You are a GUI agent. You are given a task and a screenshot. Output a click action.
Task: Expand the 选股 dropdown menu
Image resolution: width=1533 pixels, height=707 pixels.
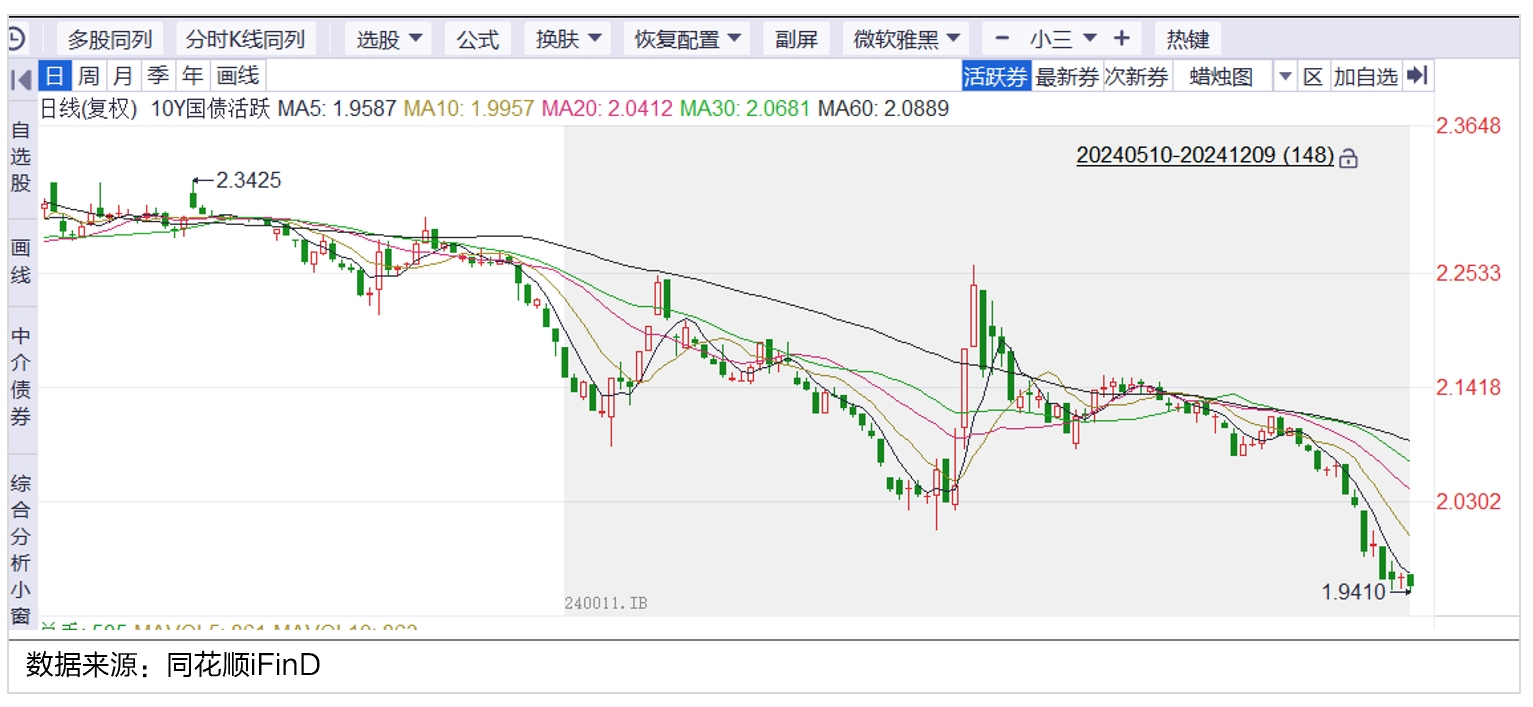[x=390, y=39]
